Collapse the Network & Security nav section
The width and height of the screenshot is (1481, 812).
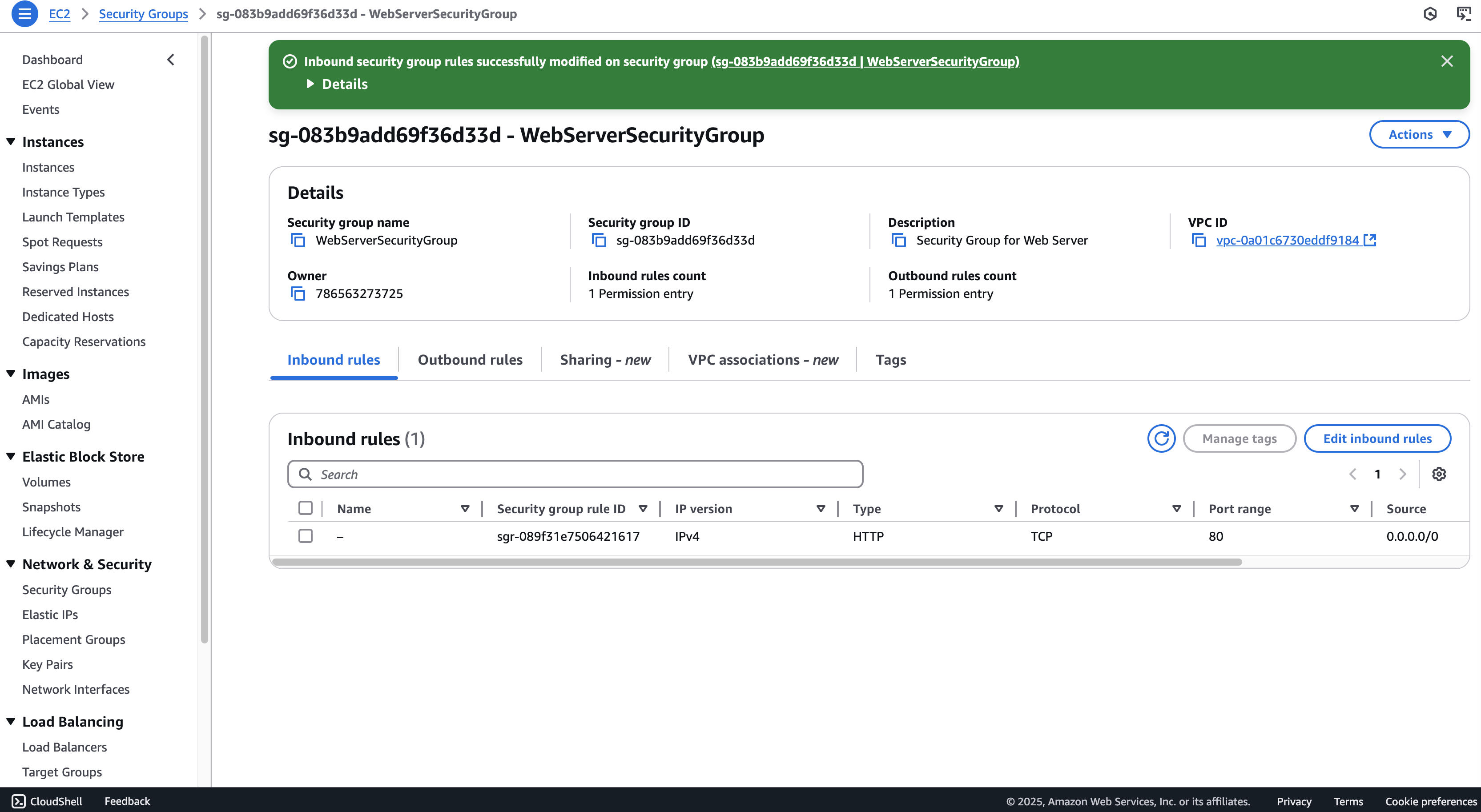point(11,564)
